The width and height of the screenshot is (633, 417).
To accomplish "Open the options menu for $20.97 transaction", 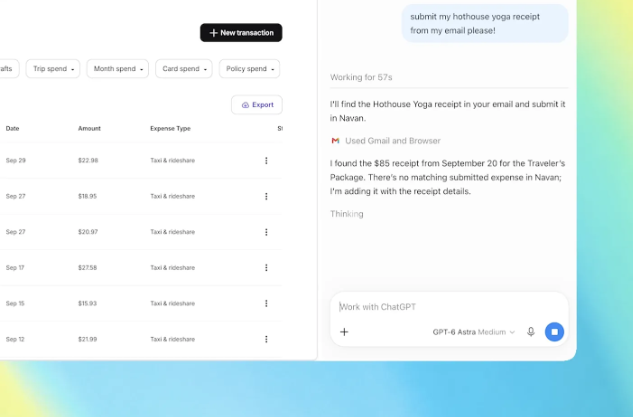I will 266,232.
